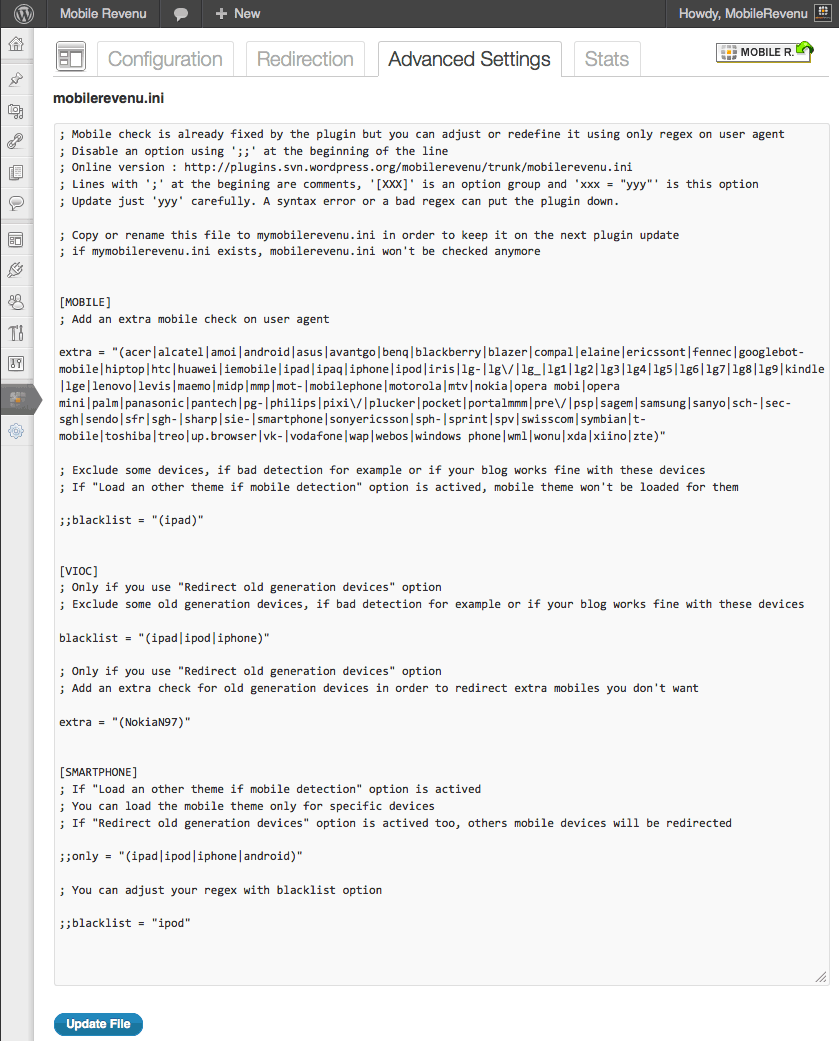Open the Appearance icon in sidebar
The image size is (839, 1041).
(17, 240)
